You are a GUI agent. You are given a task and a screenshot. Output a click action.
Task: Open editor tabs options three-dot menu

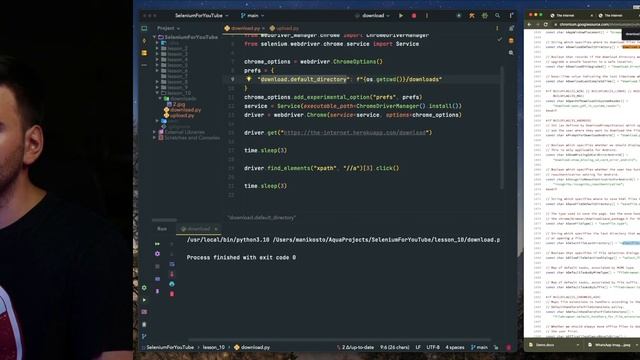coord(497,28)
